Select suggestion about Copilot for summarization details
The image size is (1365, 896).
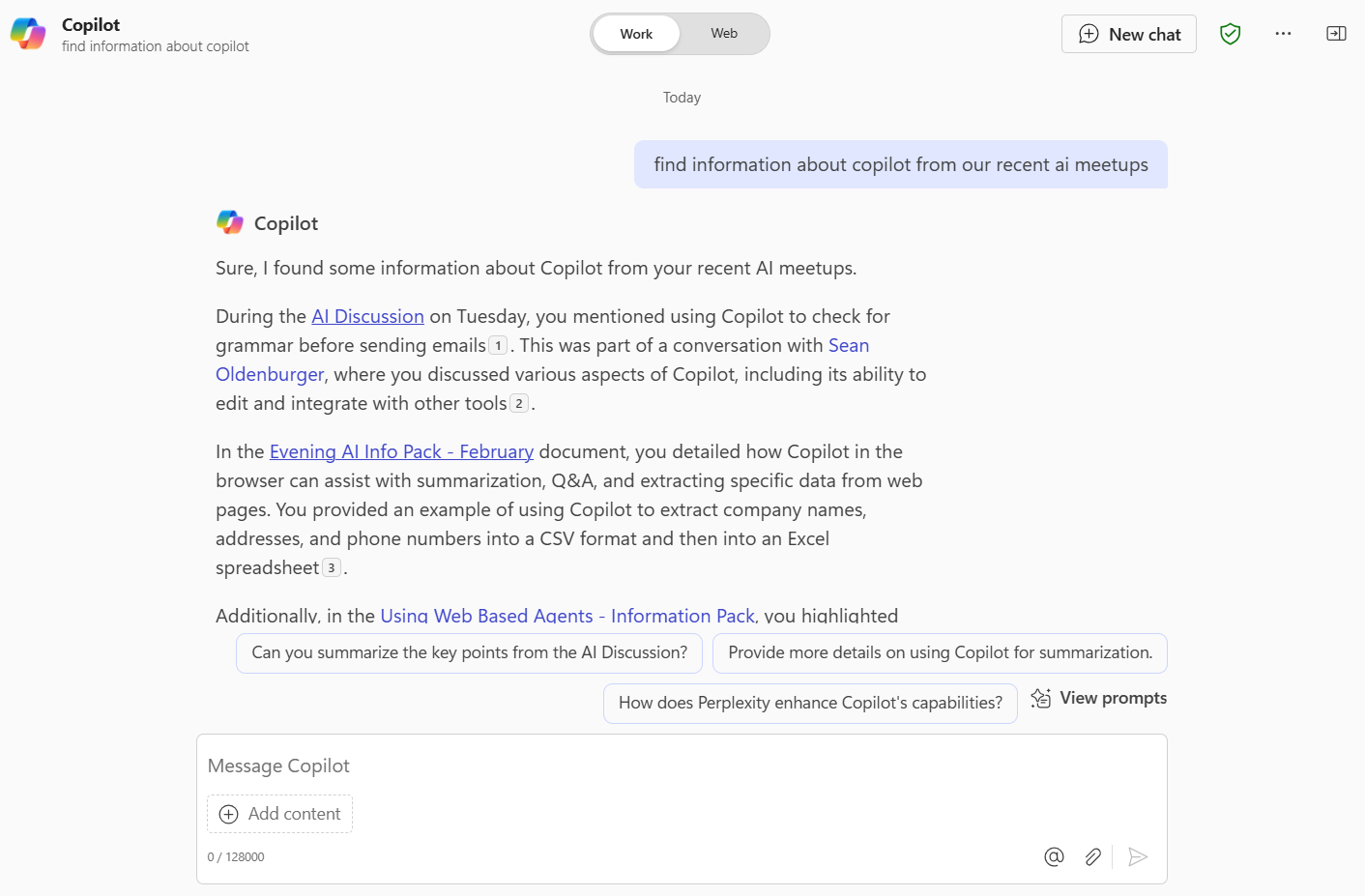[940, 653]
